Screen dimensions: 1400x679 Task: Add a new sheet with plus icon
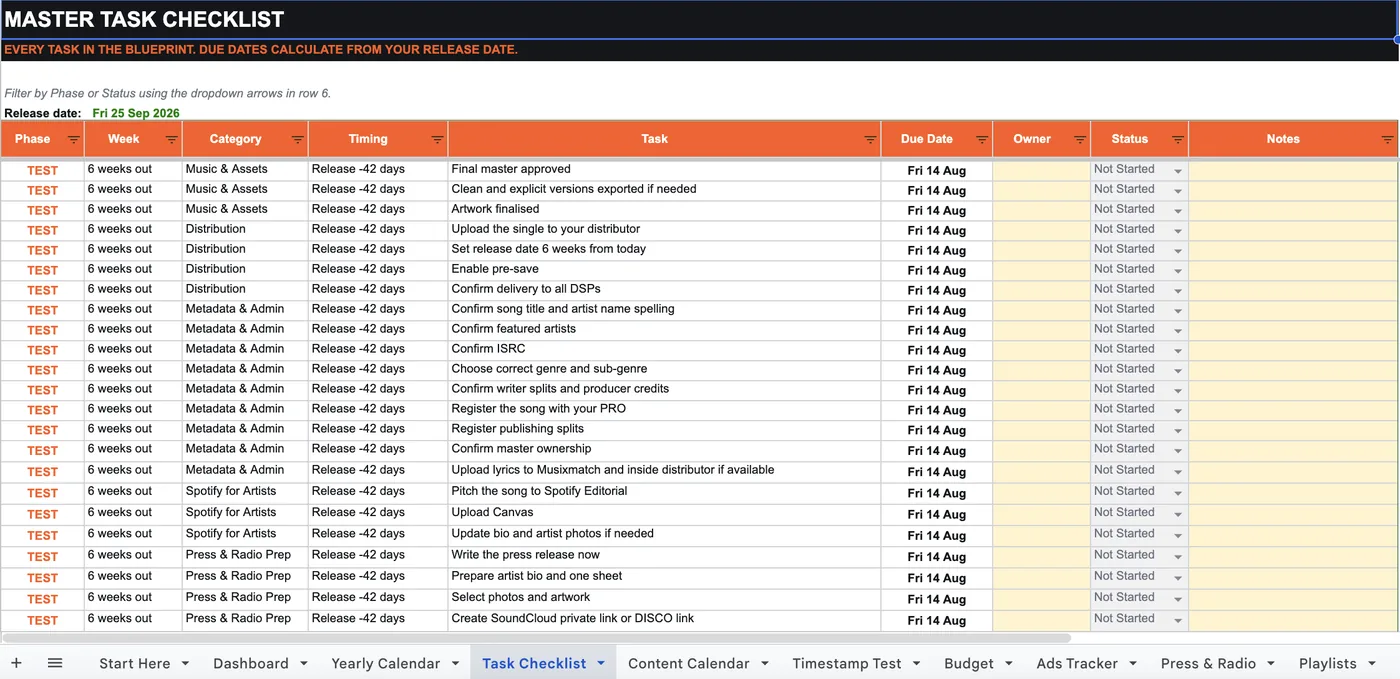pos(16,663)
